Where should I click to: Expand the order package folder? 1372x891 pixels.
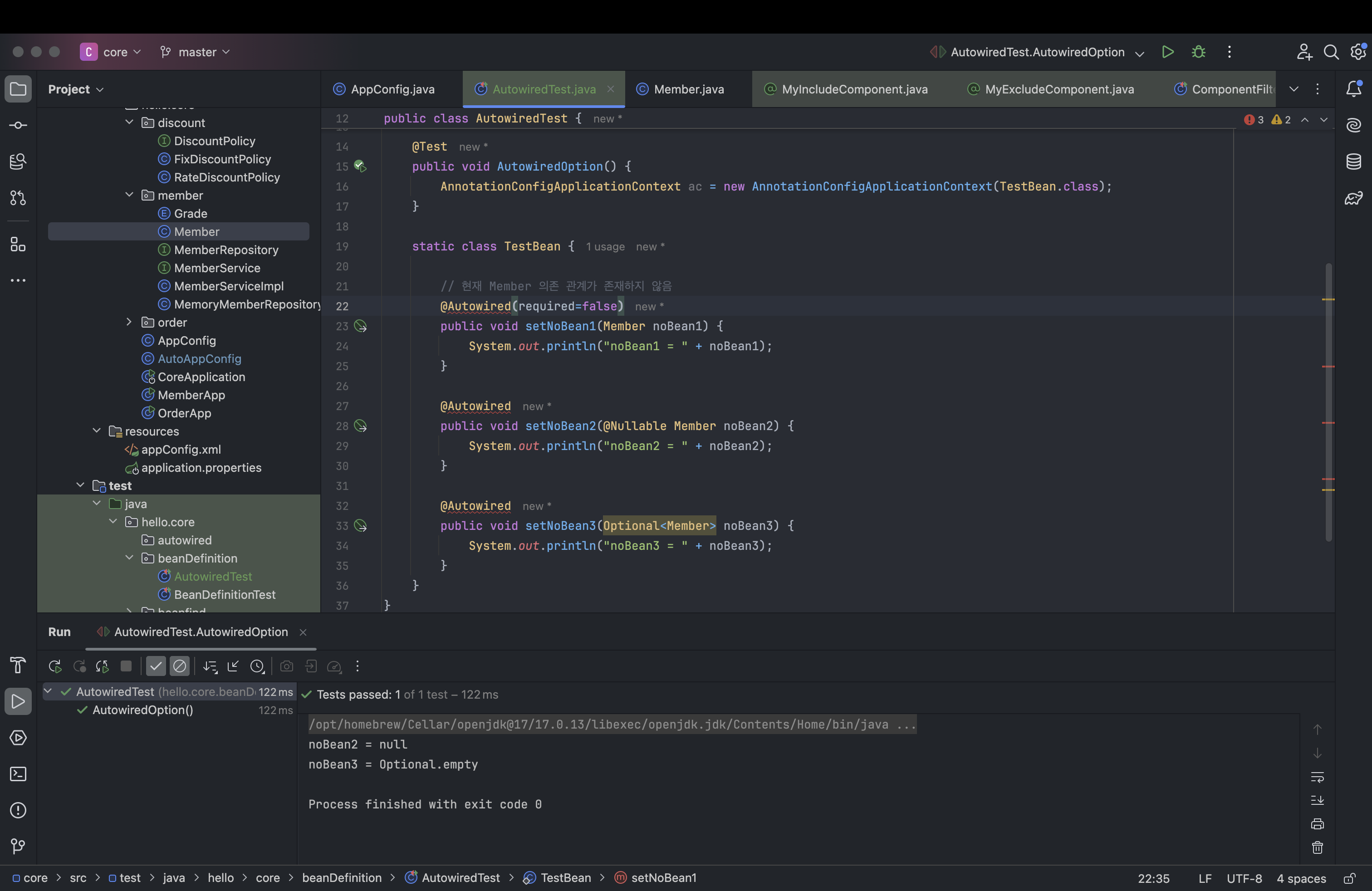pyautogui.click(x=129, y=322)
